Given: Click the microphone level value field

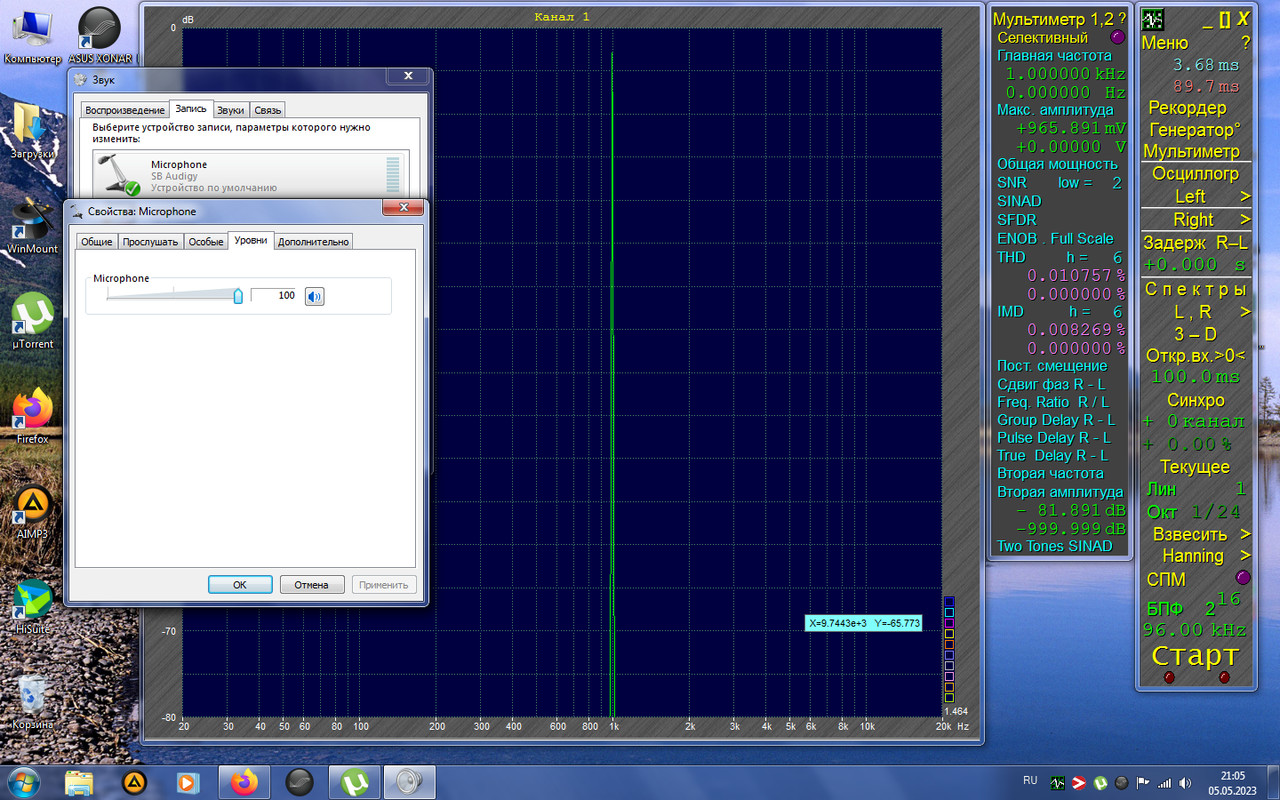Looking at the screenshot, I should pos(274,296).
